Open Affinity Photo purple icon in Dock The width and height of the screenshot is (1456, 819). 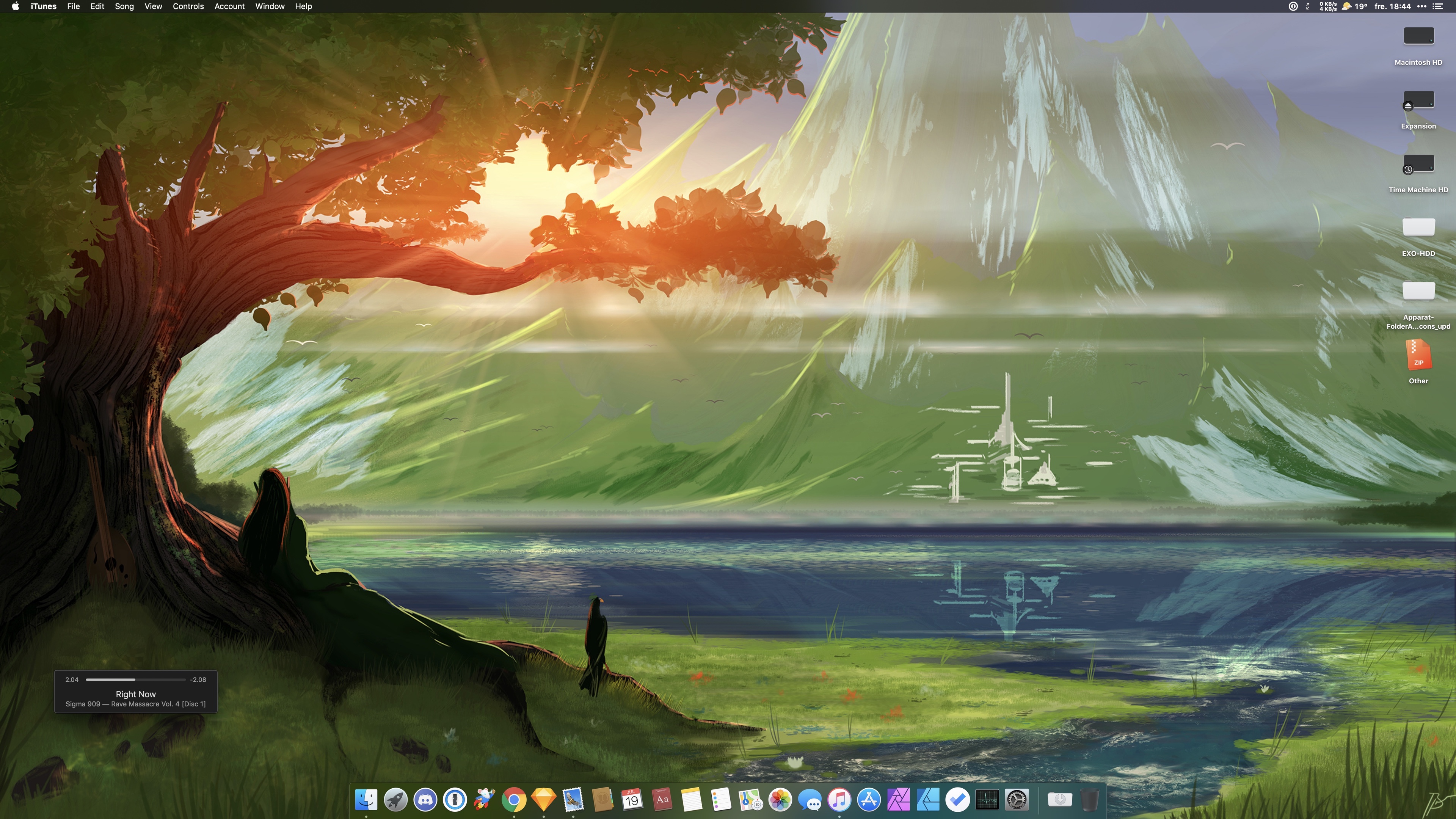pyautogui.click(x=899, y=800)
